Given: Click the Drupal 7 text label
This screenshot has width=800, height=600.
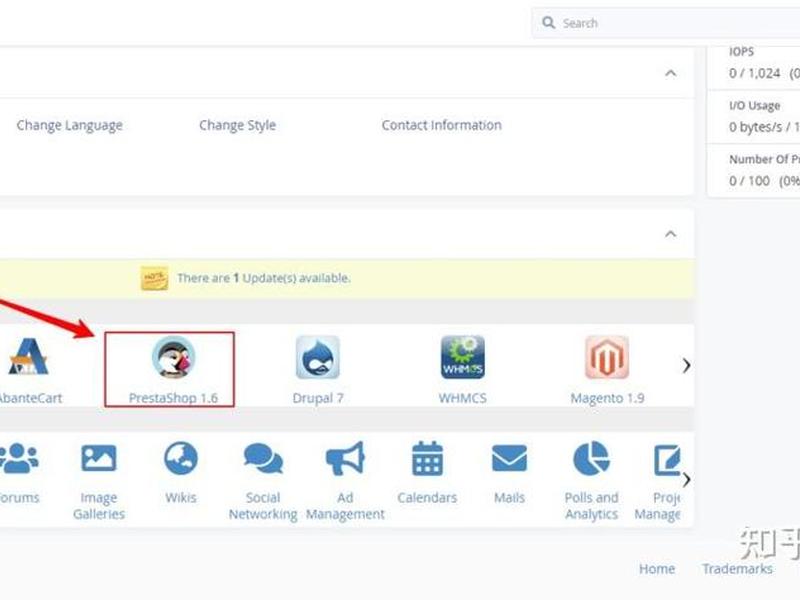Looking at the screenshot, I should coord(318,398).
